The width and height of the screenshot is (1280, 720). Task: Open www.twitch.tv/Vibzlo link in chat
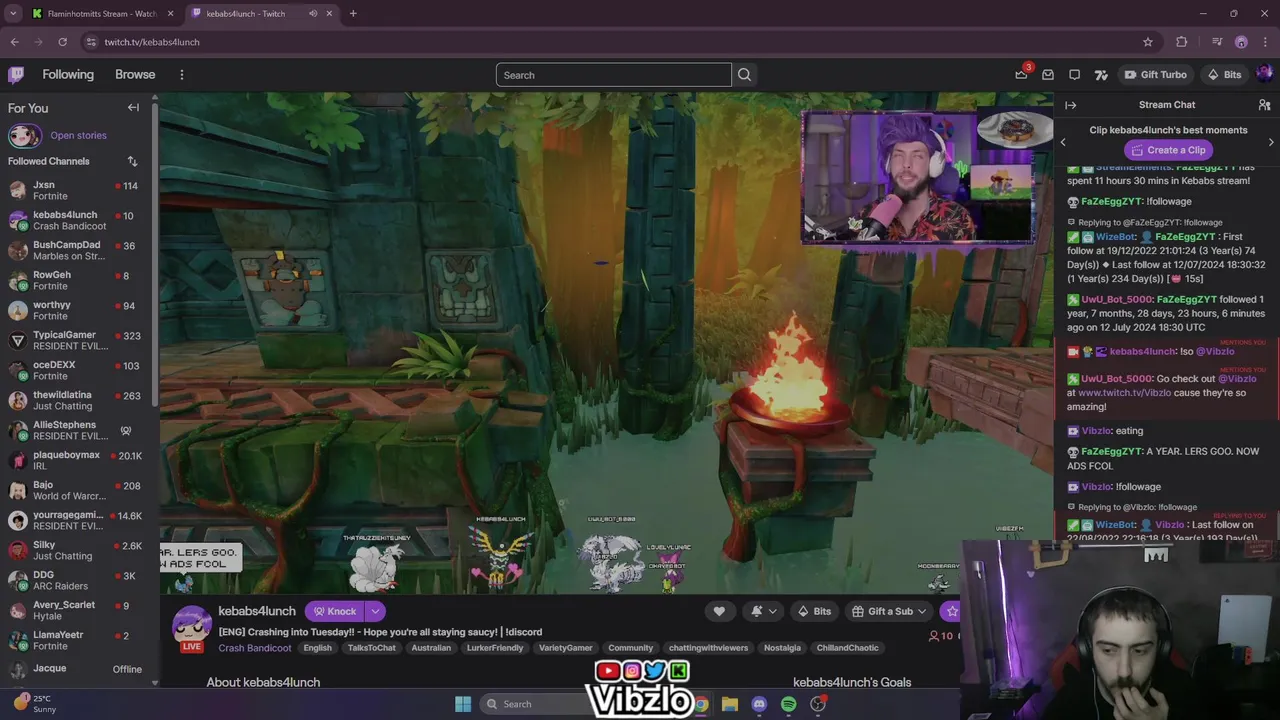[x=1125, y=393]
